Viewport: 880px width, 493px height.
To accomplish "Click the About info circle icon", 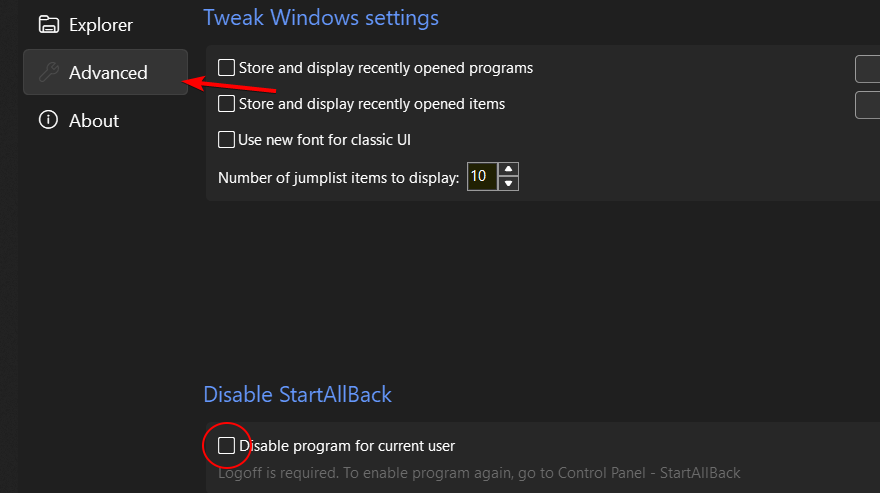I will pos(48,120).
